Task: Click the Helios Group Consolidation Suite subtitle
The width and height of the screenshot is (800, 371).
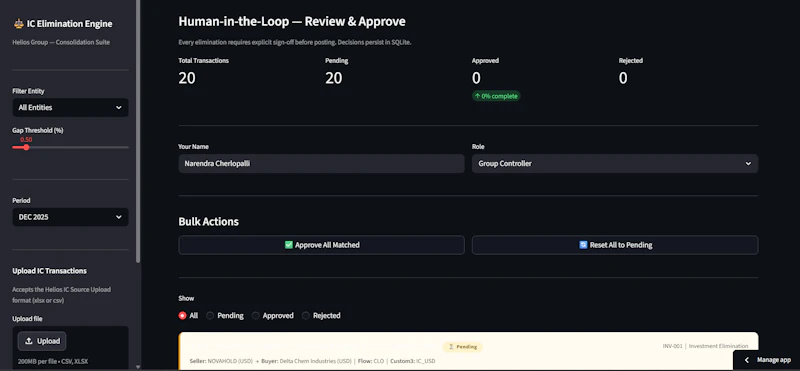Action: click(61, 42)
